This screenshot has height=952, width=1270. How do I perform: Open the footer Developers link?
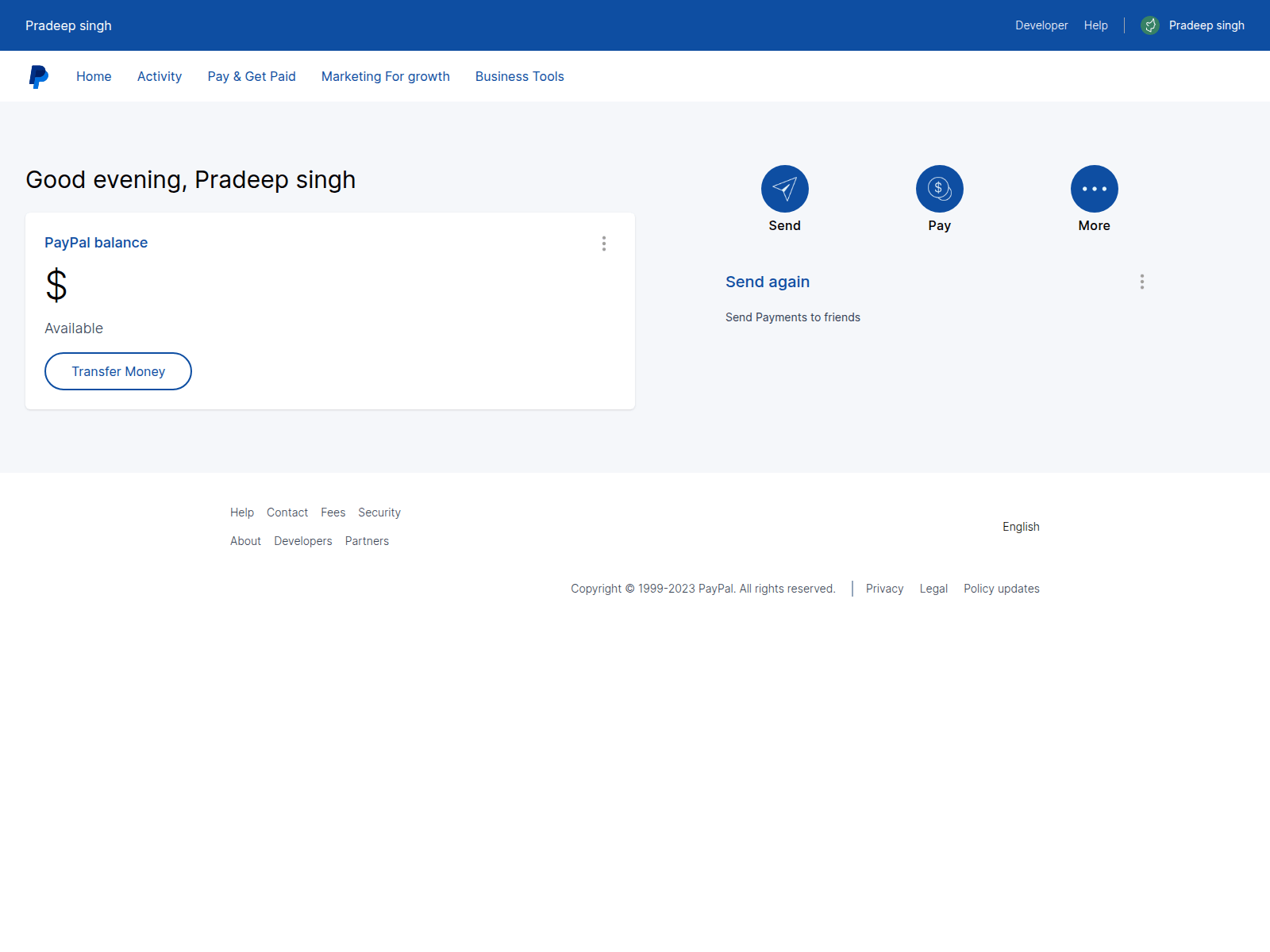coord(303,541)
